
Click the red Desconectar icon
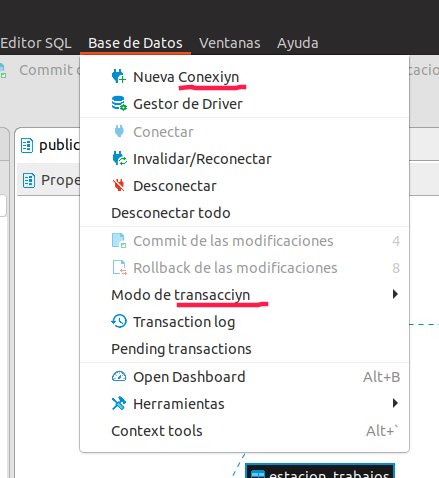(x=119, y=185)
